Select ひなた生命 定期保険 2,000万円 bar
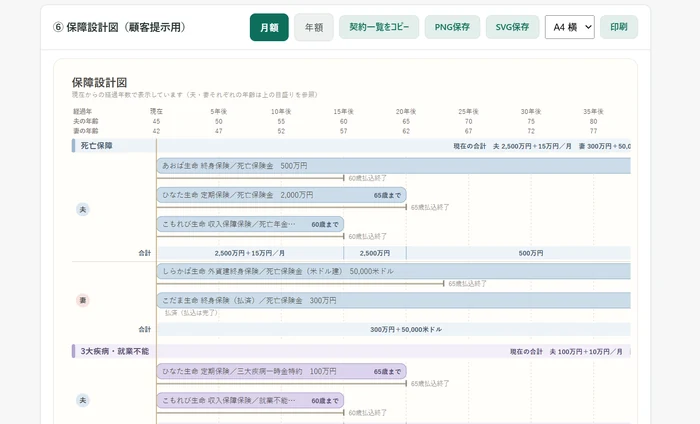 (281, 195)
